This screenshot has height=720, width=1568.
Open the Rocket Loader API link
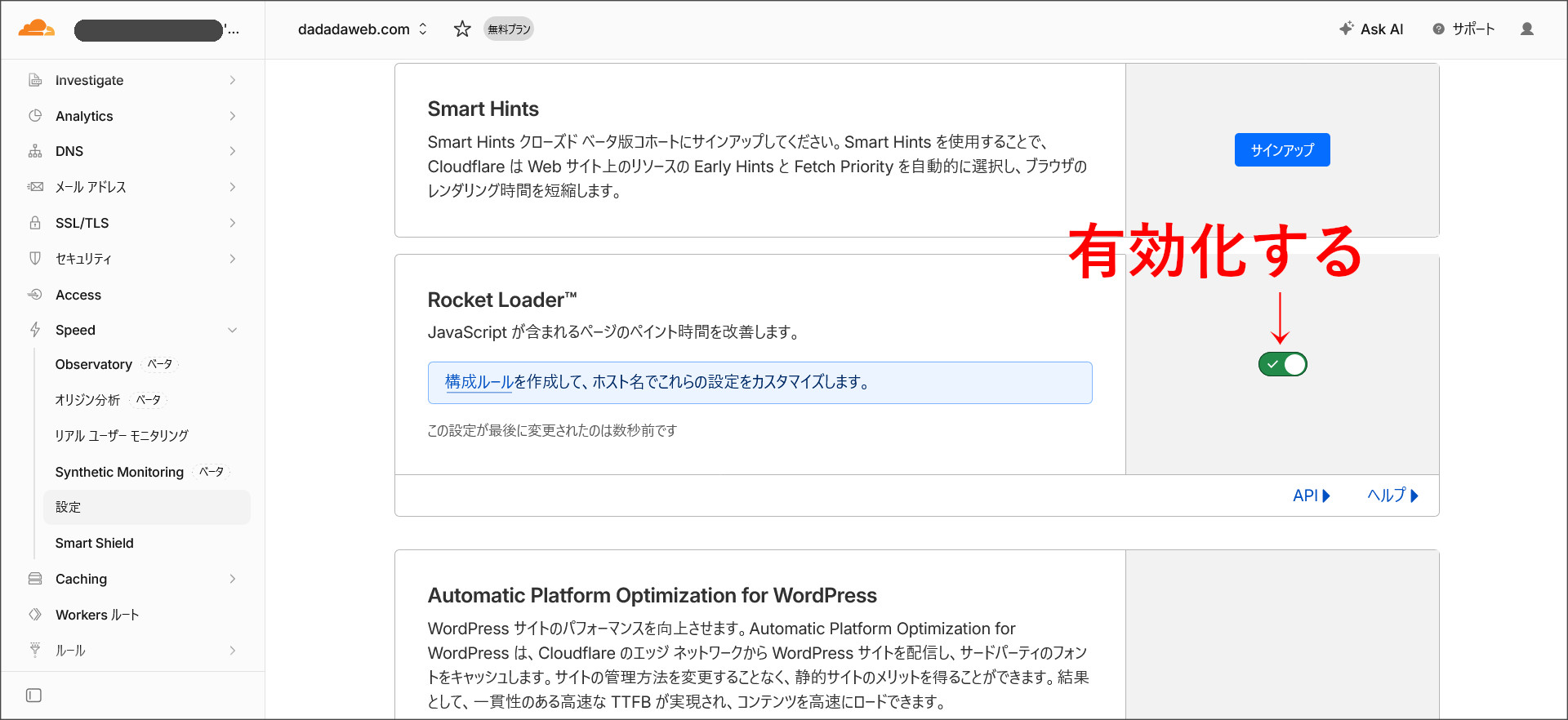[1312, 496]
